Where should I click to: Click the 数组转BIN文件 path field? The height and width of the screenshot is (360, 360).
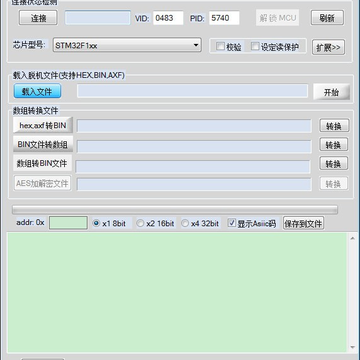[x=193, y=167]
